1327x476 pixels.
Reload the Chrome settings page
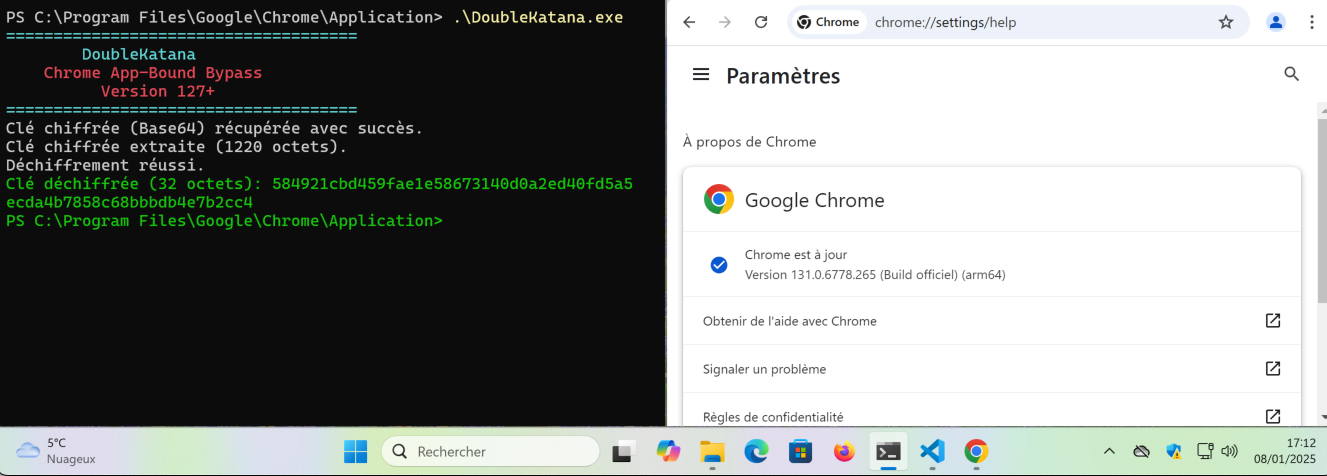[761, 22]
